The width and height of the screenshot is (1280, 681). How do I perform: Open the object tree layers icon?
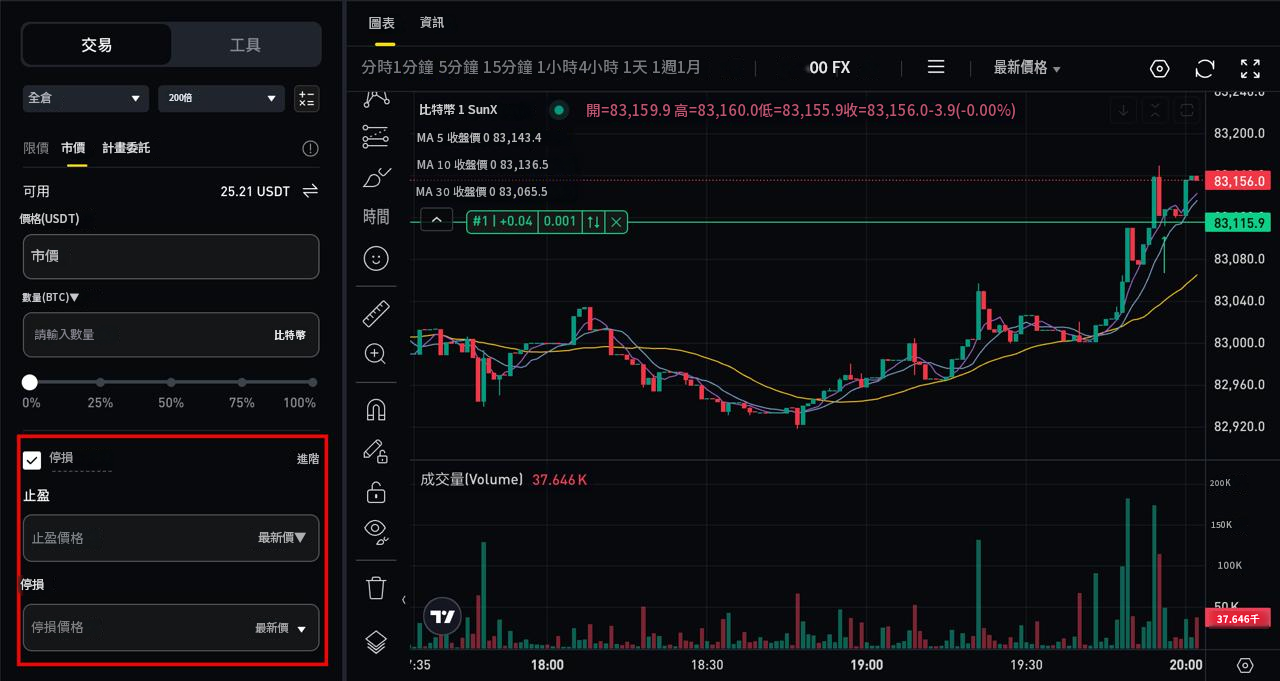pyautogui.click(x=376, y=641)
